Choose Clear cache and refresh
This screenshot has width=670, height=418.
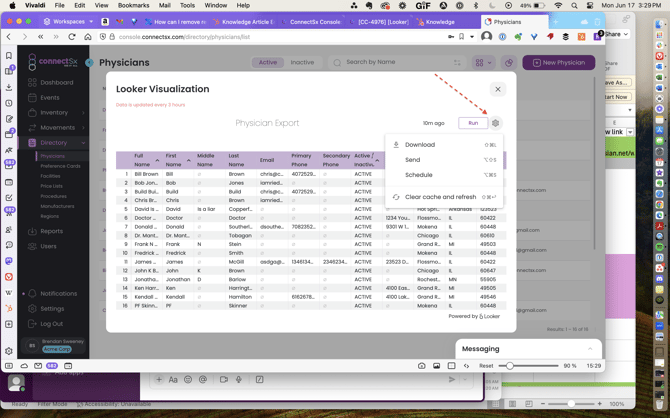pyautogui.click(x=440, y=197)
